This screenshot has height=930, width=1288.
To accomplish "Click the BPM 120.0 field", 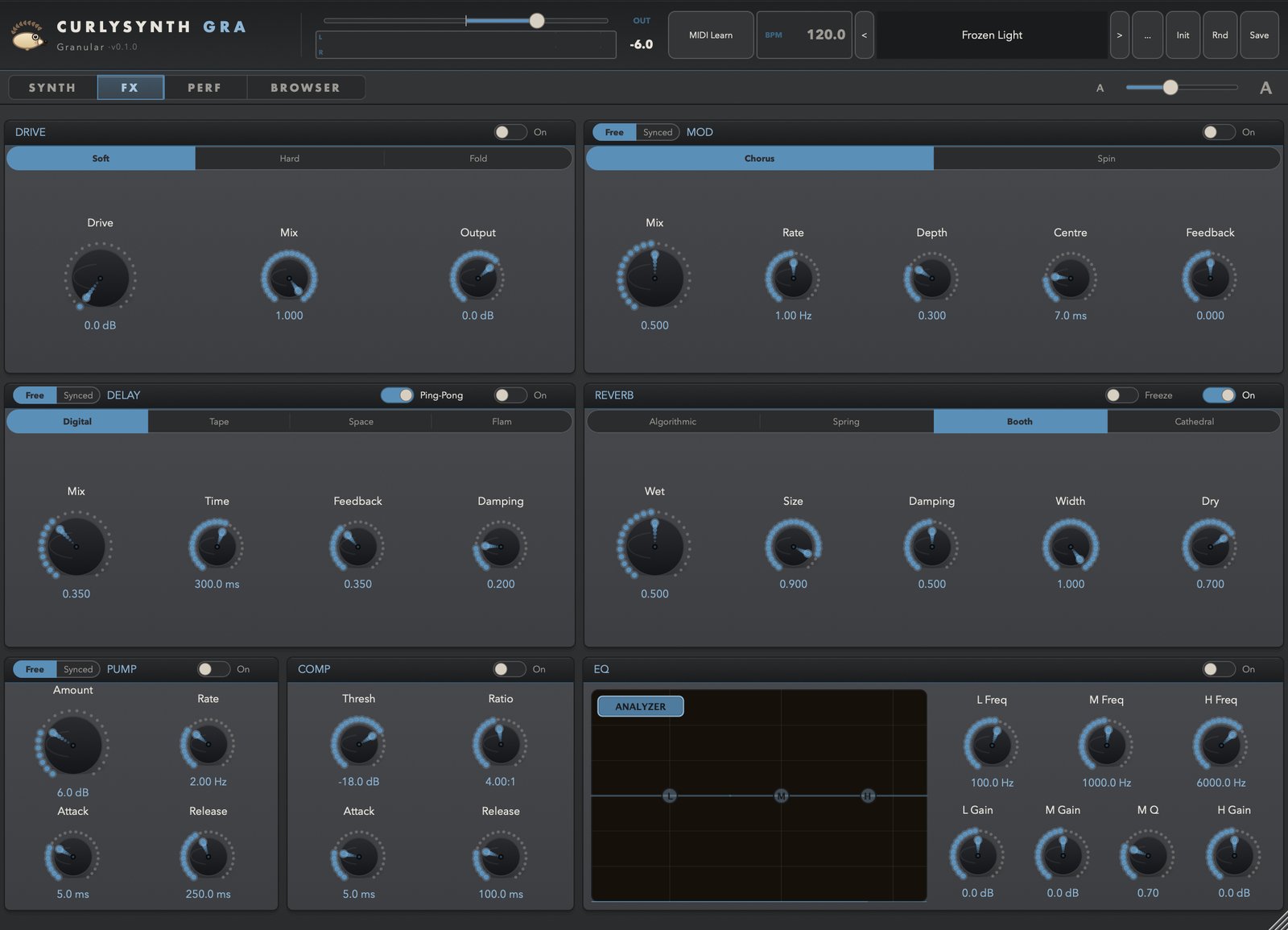I will (804, 35).
